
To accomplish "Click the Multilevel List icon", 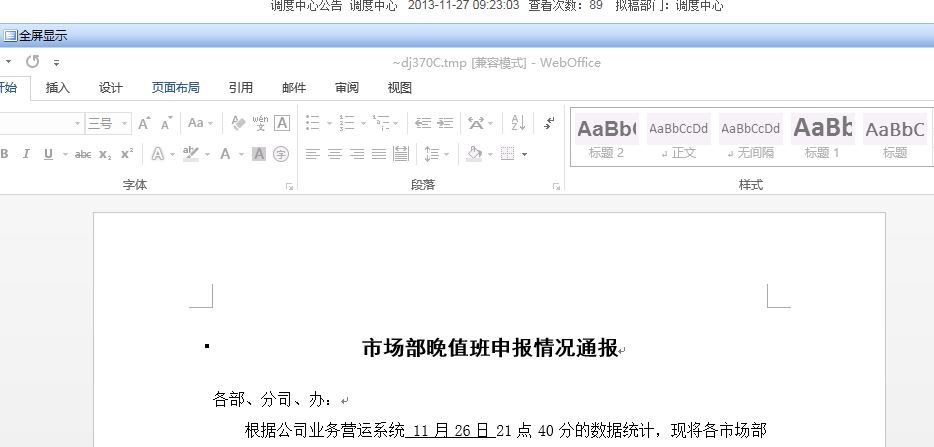I will pyautogui.click(x=381, y=123).
